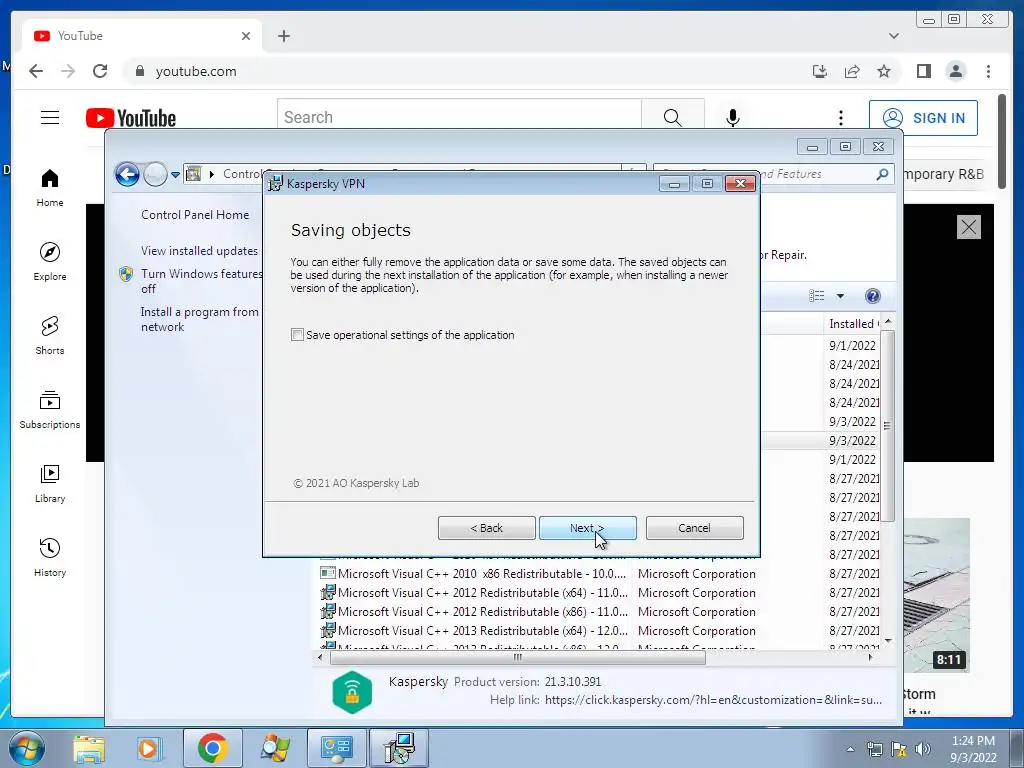Viewport: 1024px width, 768px height.
Task: Click the Back button in uninstaller
Action: [x=487, y=528]
